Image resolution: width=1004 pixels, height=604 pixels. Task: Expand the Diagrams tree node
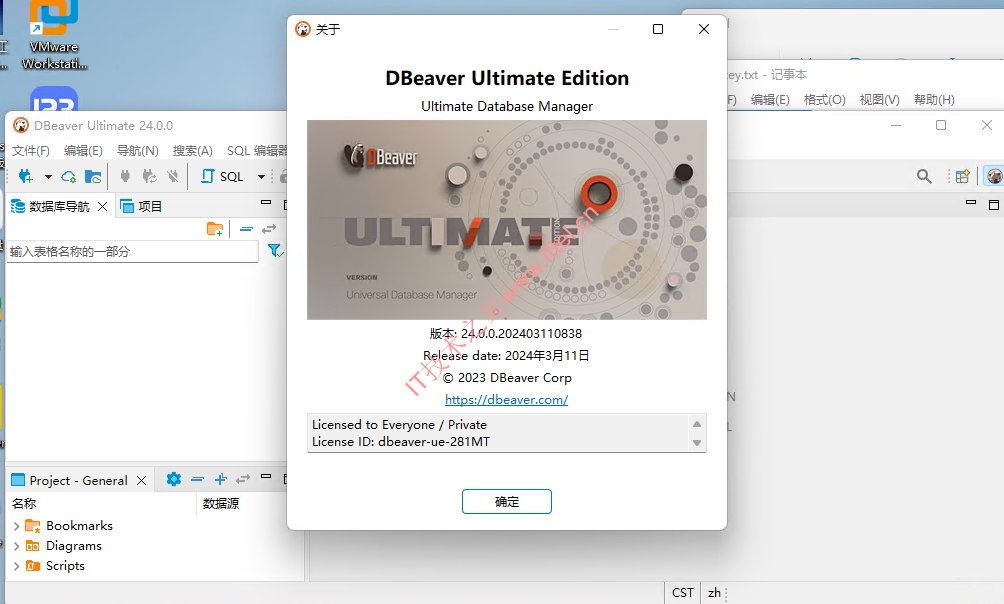[17, 546]
